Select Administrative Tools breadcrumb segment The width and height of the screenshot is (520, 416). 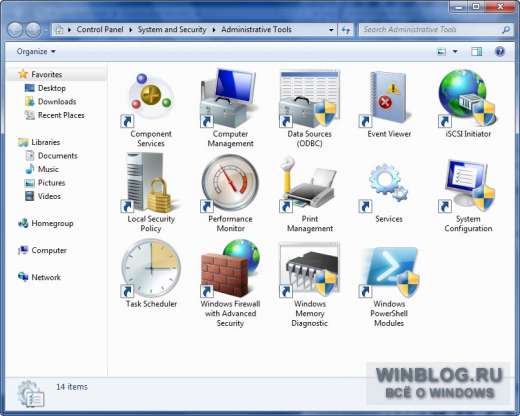click(x=256, y=30)
